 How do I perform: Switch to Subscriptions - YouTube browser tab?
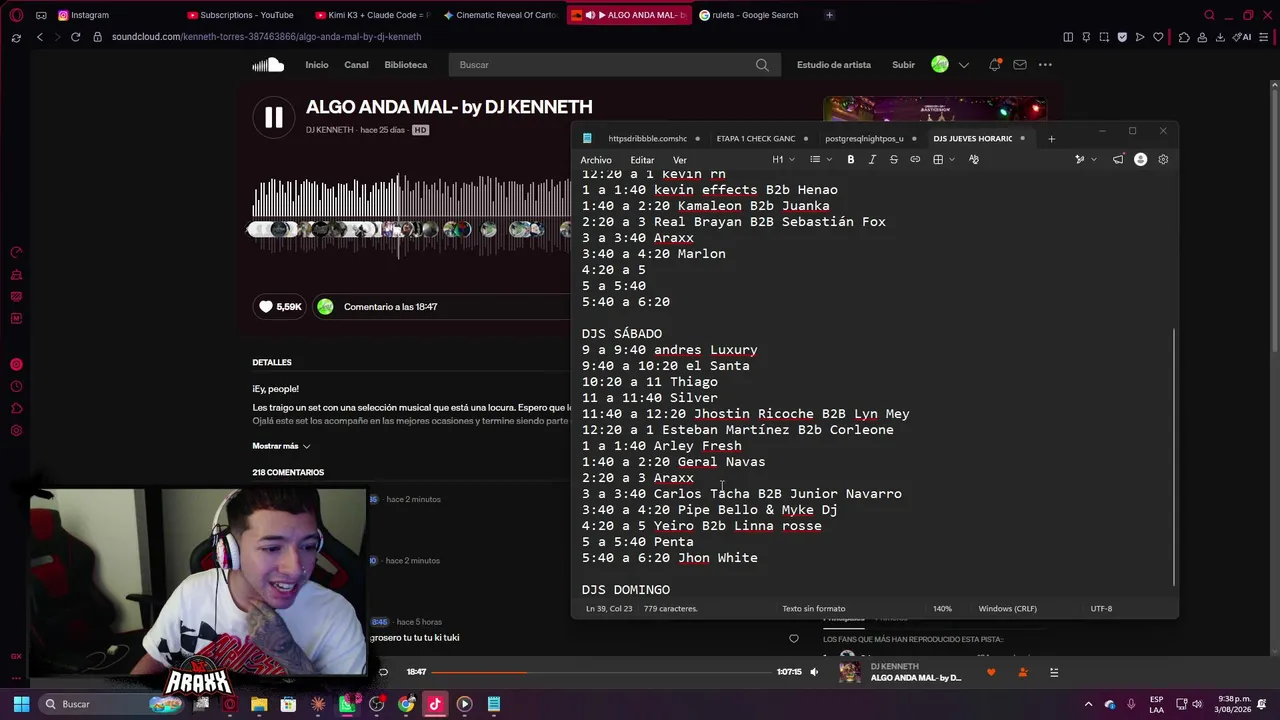click(x=246, y=15)
